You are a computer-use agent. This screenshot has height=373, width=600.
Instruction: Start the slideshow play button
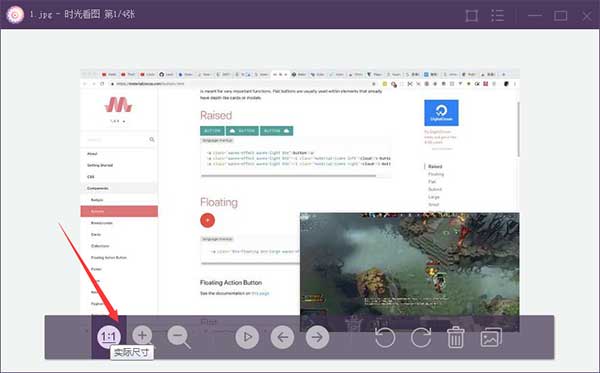[247, 337]
